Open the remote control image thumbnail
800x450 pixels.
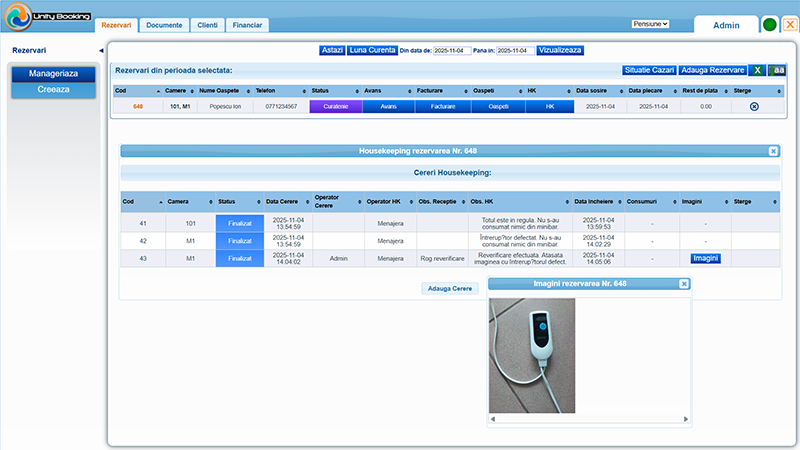point(532,355)
